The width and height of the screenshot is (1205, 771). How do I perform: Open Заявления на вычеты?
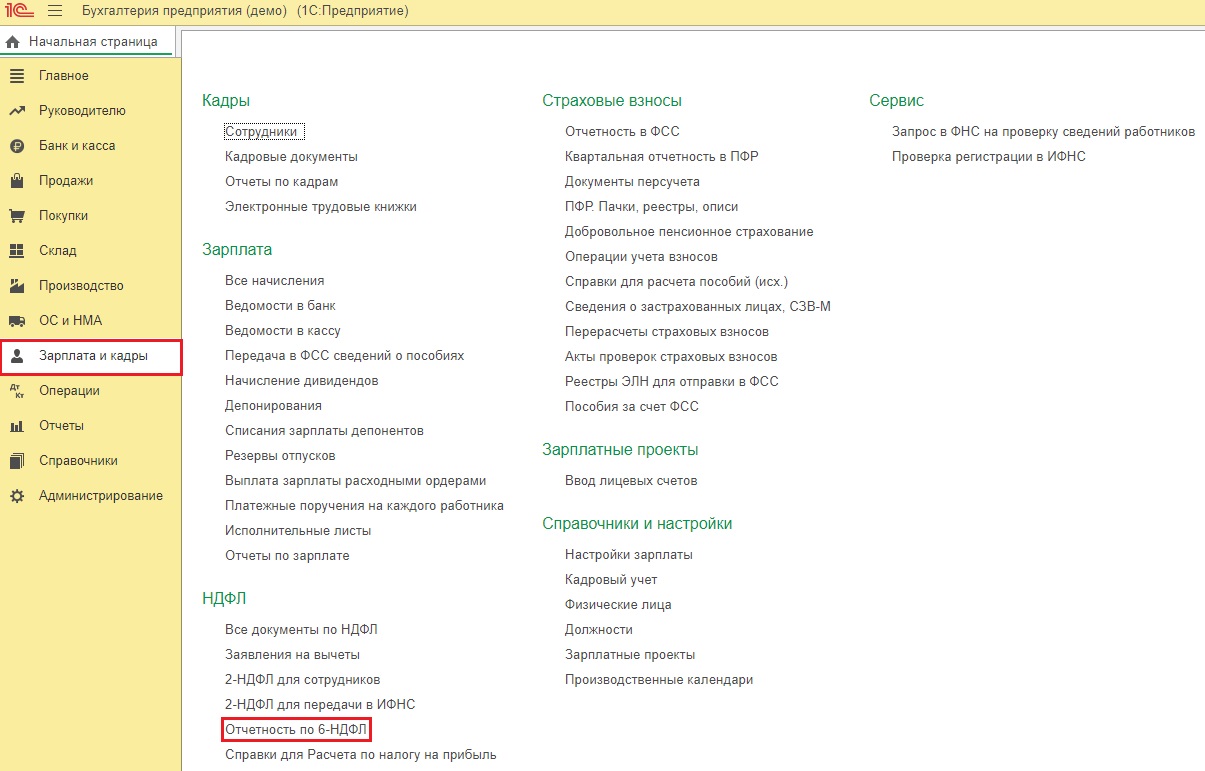292,655
